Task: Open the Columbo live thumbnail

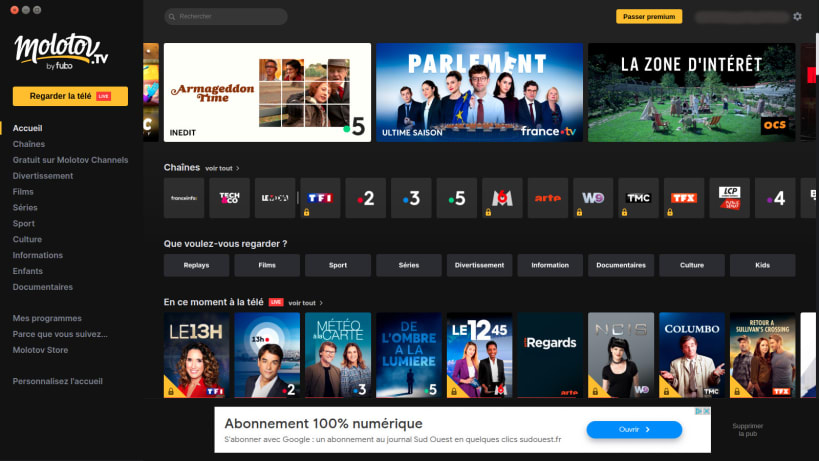Action: point(692,355)
